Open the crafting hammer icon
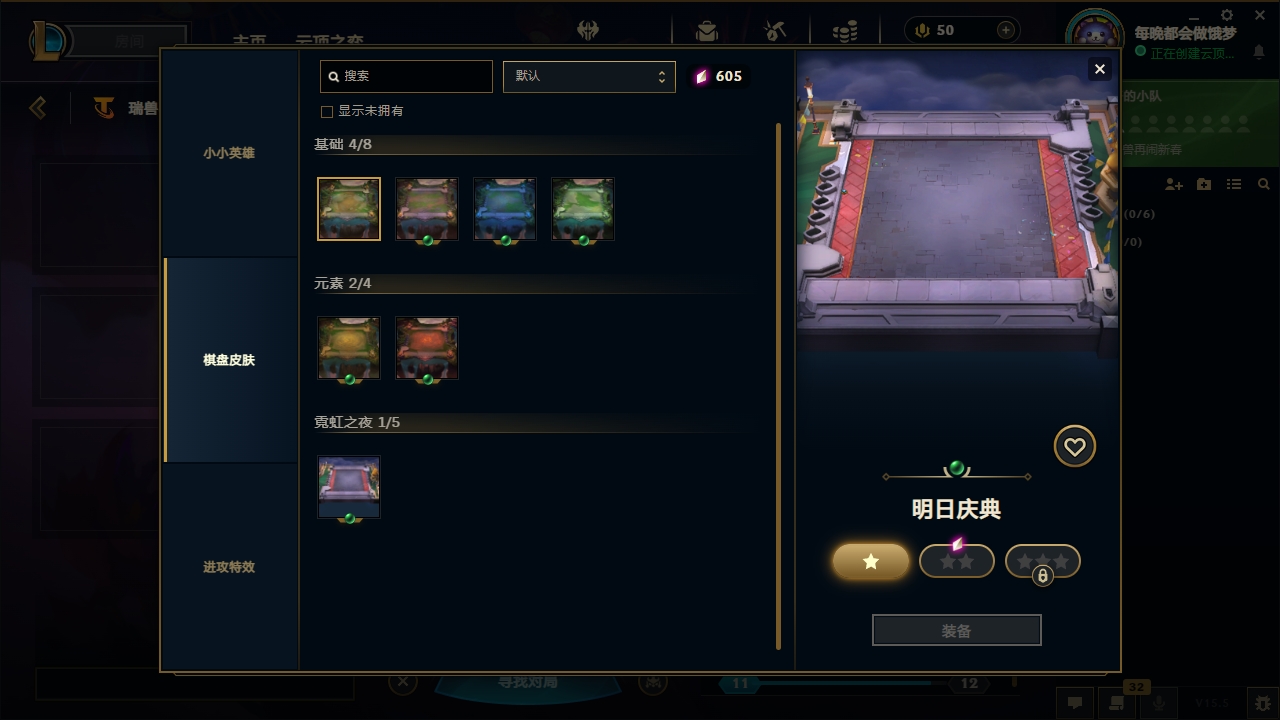Screen dimensions: 1280x720 [x=775, y=31]
